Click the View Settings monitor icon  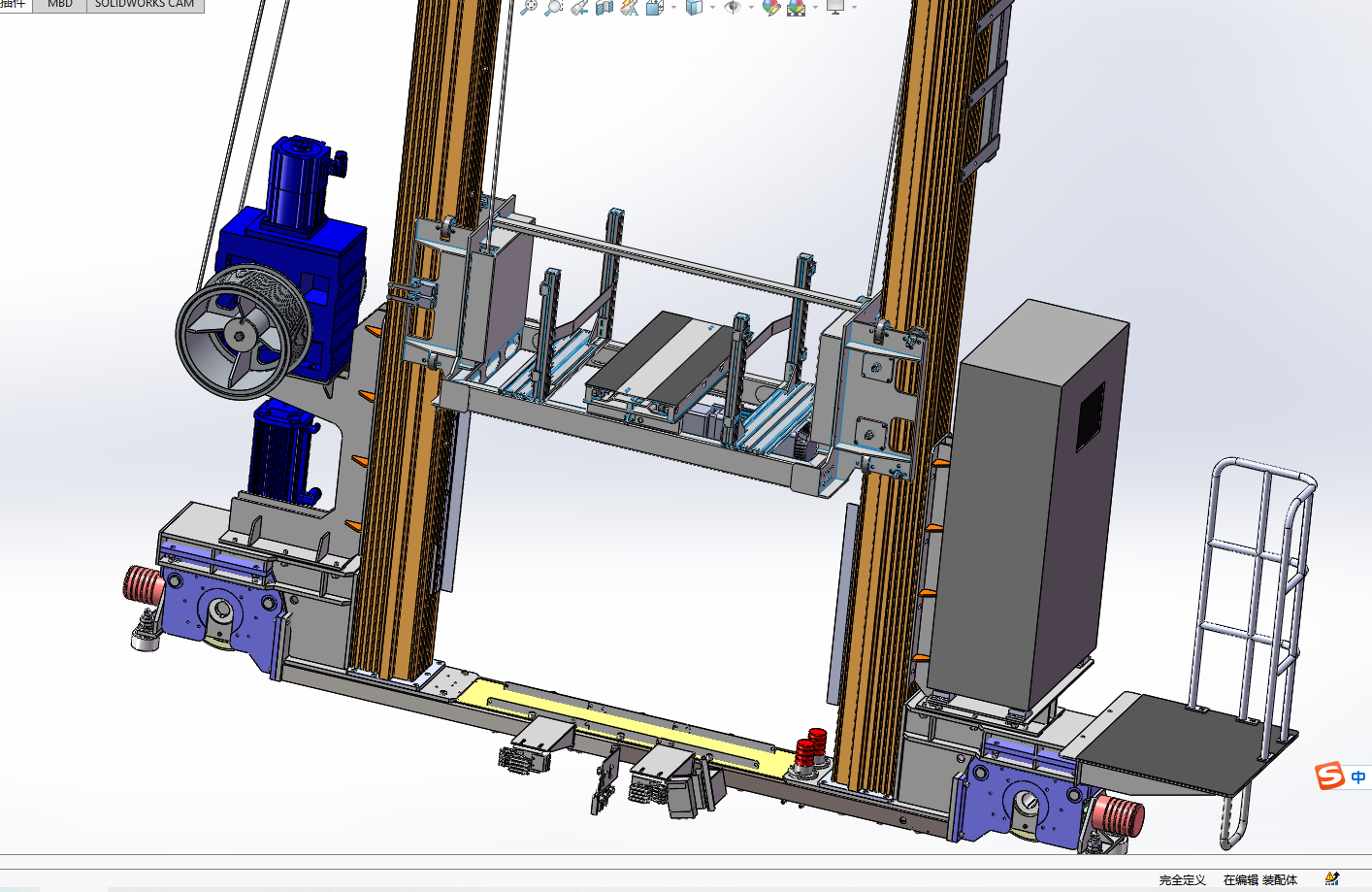[x=835, y=6]
